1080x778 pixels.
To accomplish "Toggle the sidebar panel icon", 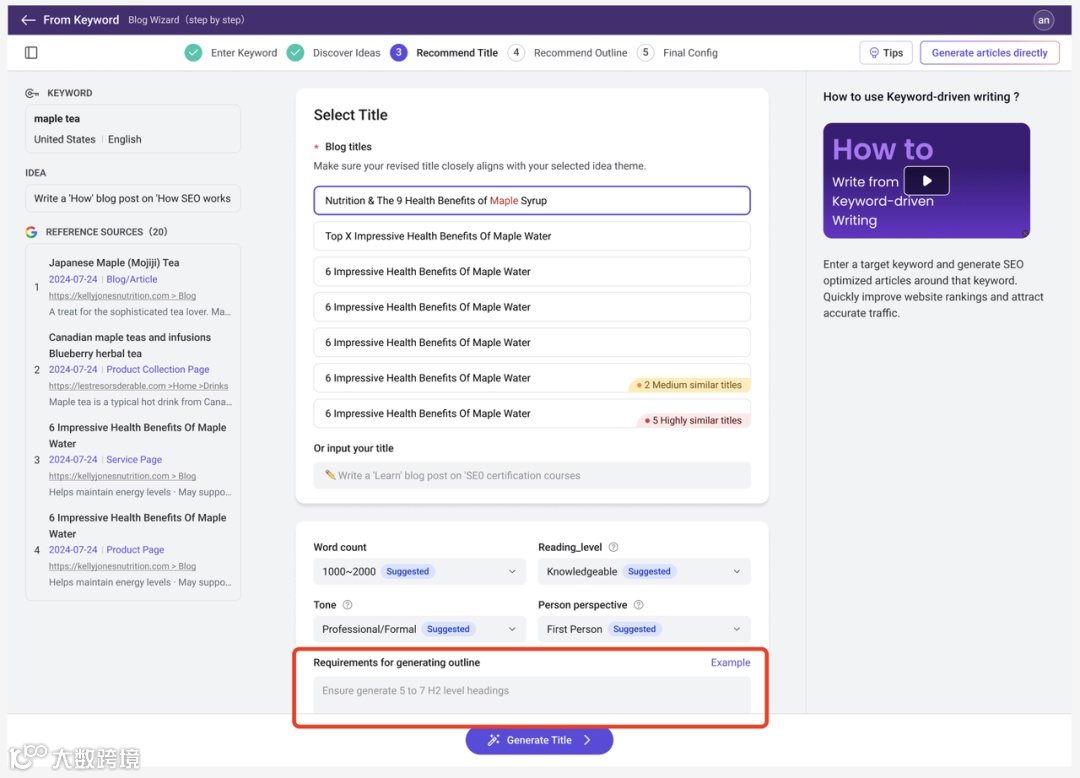I will [31, 53].
